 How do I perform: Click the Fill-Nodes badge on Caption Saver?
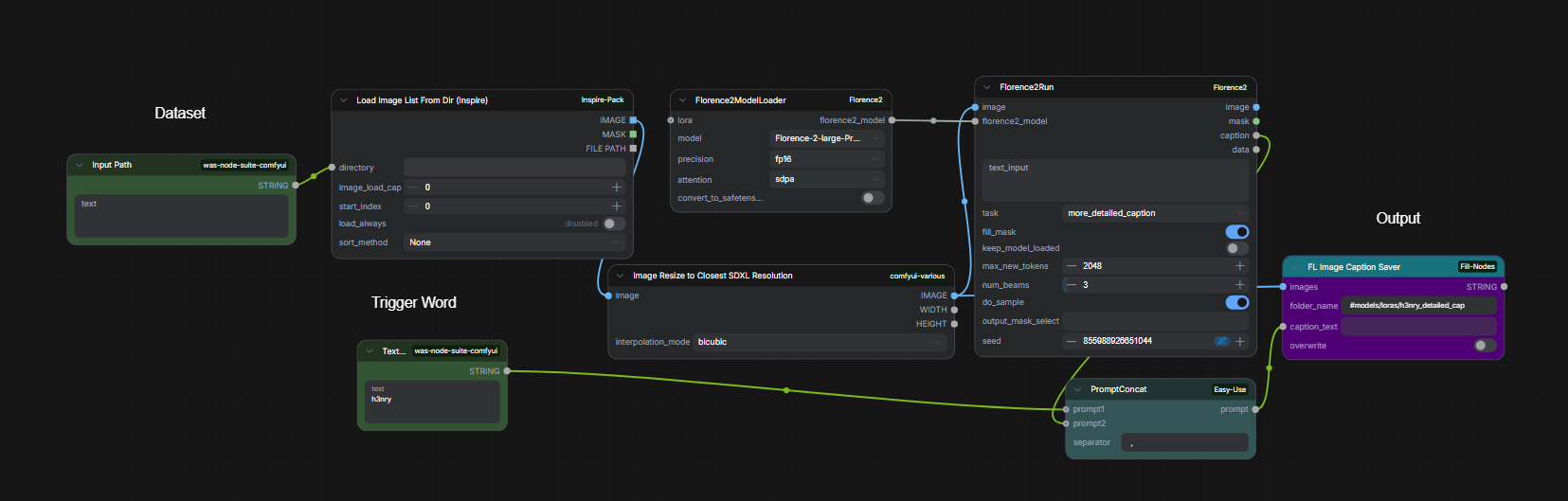1477,267
